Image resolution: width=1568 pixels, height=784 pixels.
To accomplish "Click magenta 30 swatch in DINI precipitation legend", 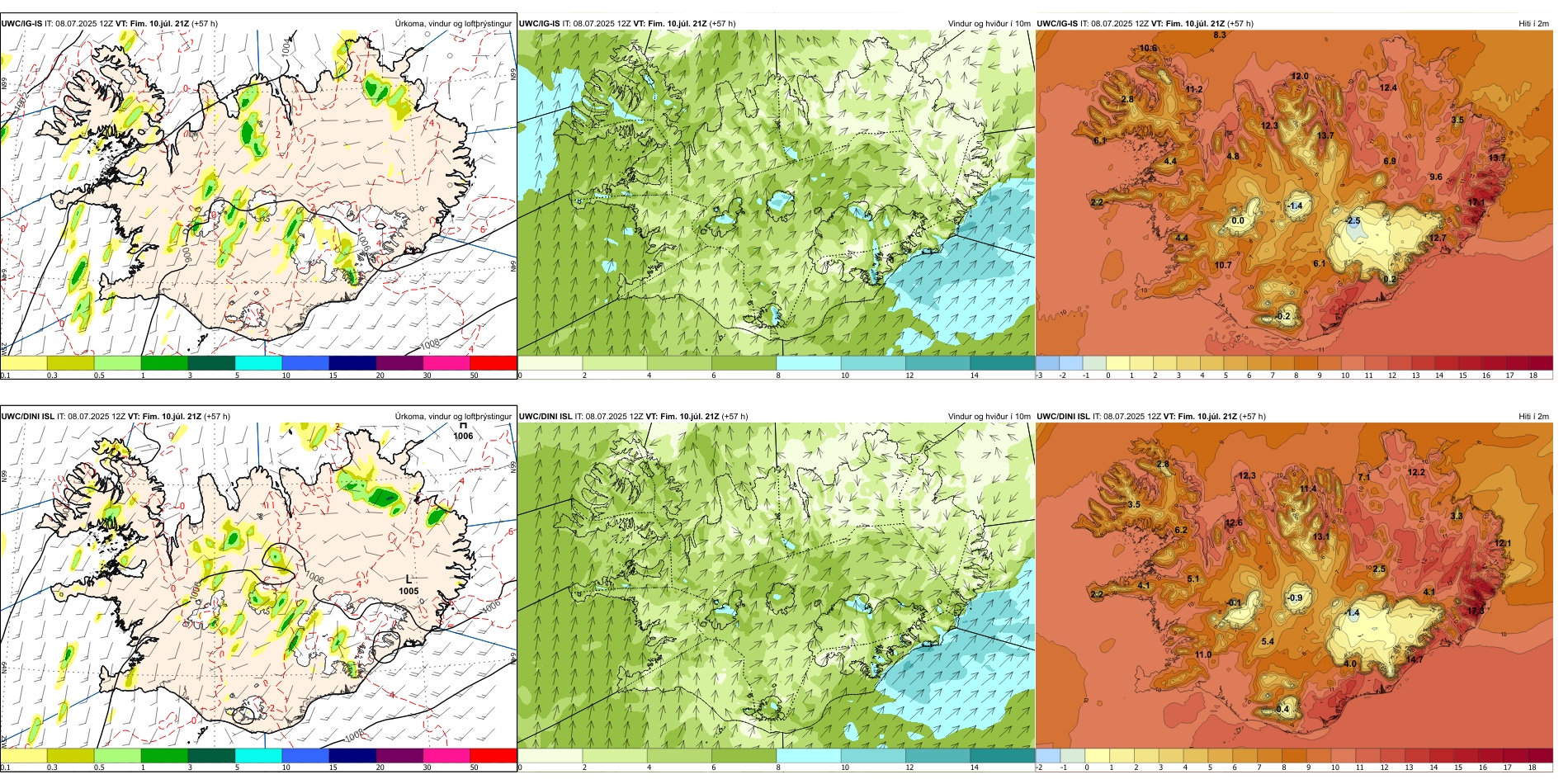I will 446,755.
